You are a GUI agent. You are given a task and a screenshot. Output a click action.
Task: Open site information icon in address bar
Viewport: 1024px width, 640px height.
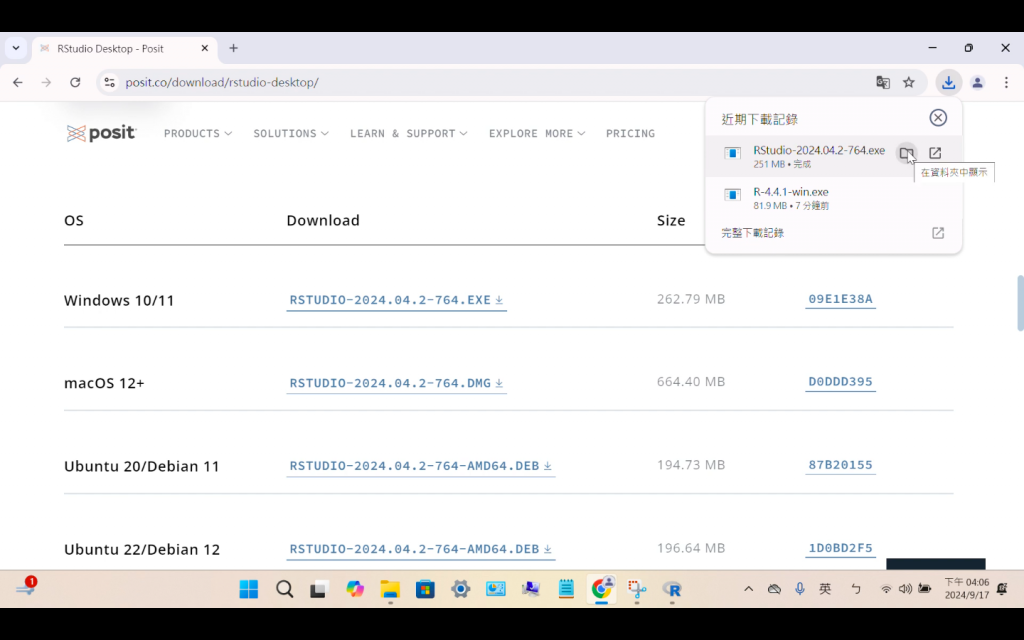point(110,82)
